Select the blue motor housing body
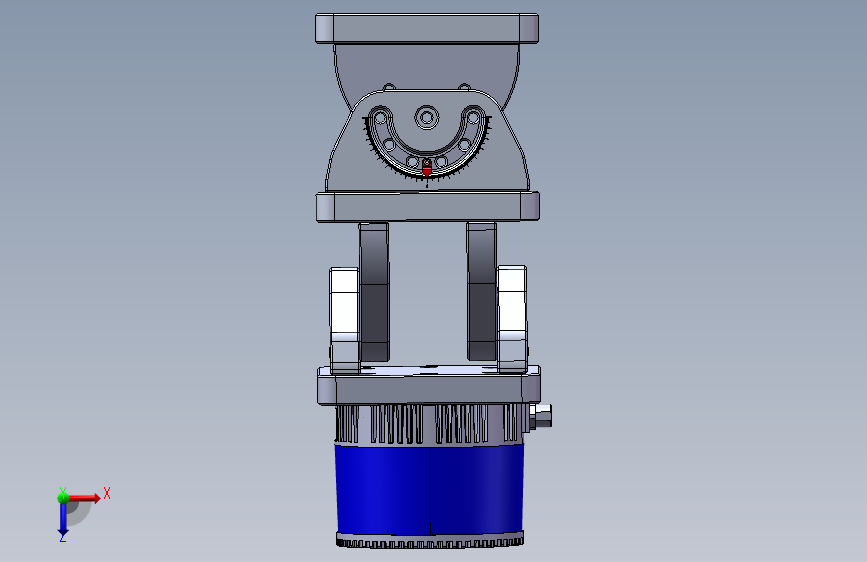Viewport: 867px width, 562px height. pos(430,488)
